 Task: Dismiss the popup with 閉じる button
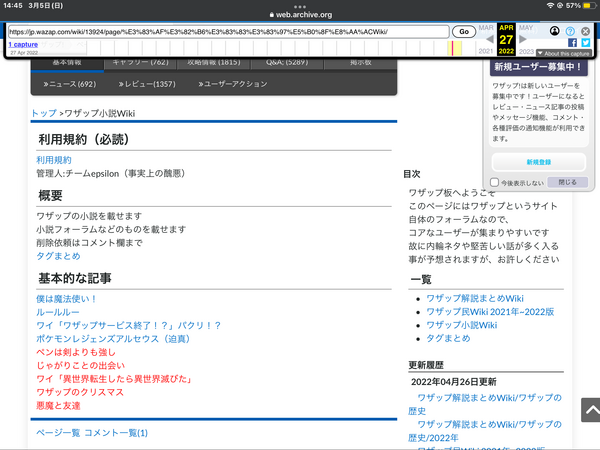(x=566, y=183)
